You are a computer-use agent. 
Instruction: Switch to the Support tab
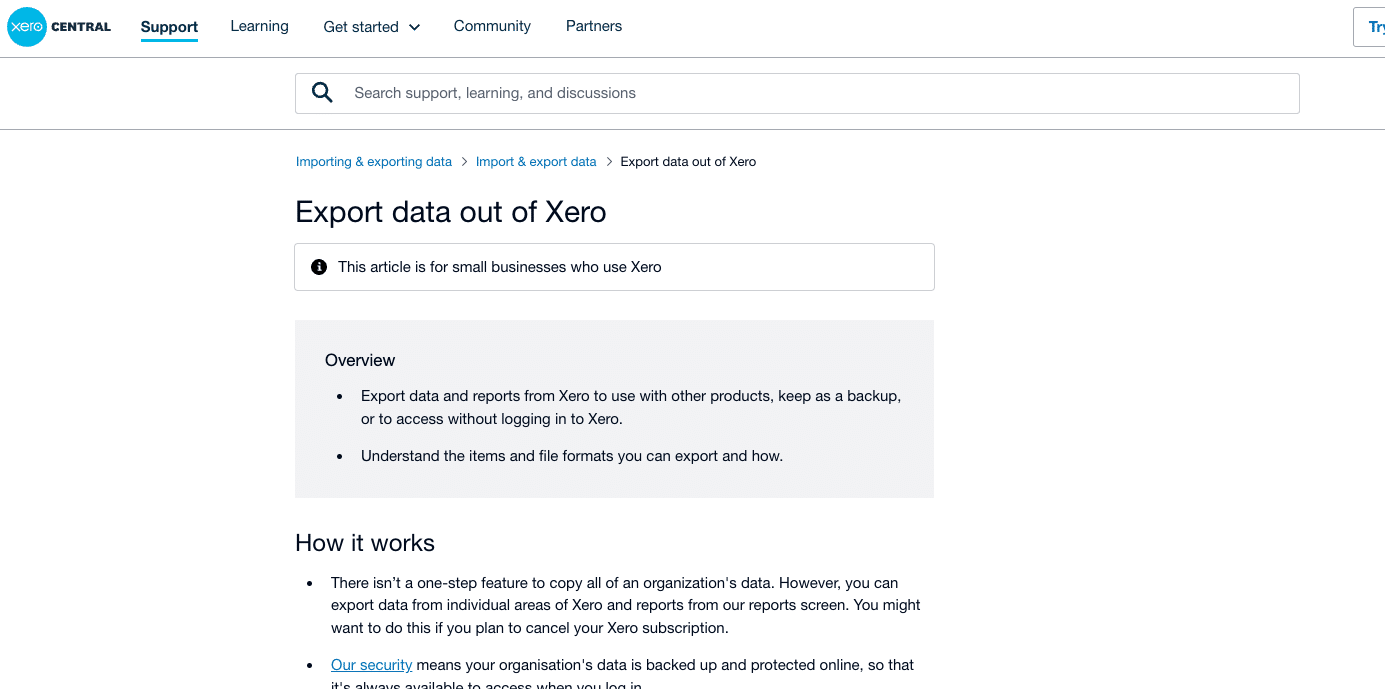[169, 27]
